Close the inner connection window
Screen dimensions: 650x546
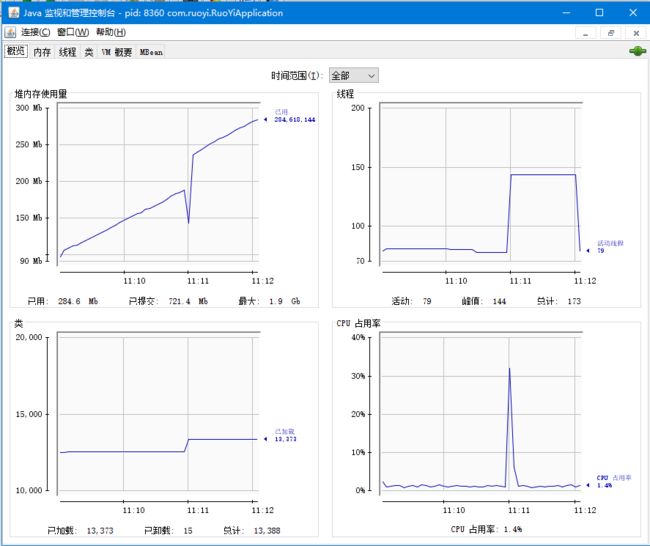636,33
